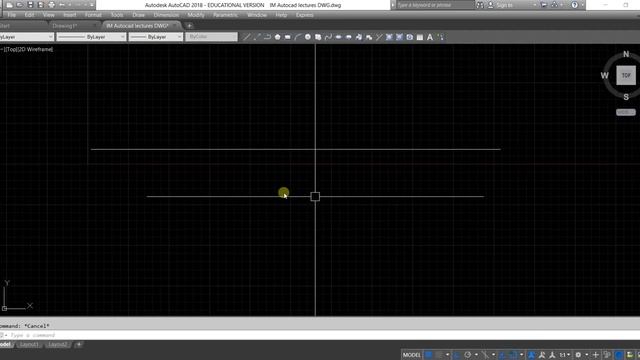Switch to the Drawing1 tab
640x360 pixels.
pos(64,26)
